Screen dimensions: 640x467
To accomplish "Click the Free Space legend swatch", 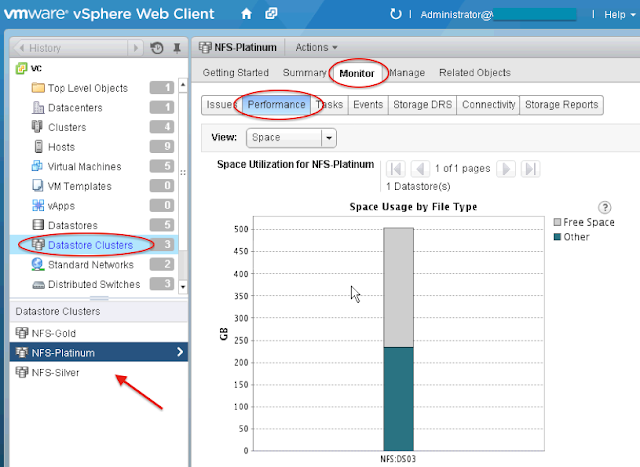I will click(x=557, y=222).
